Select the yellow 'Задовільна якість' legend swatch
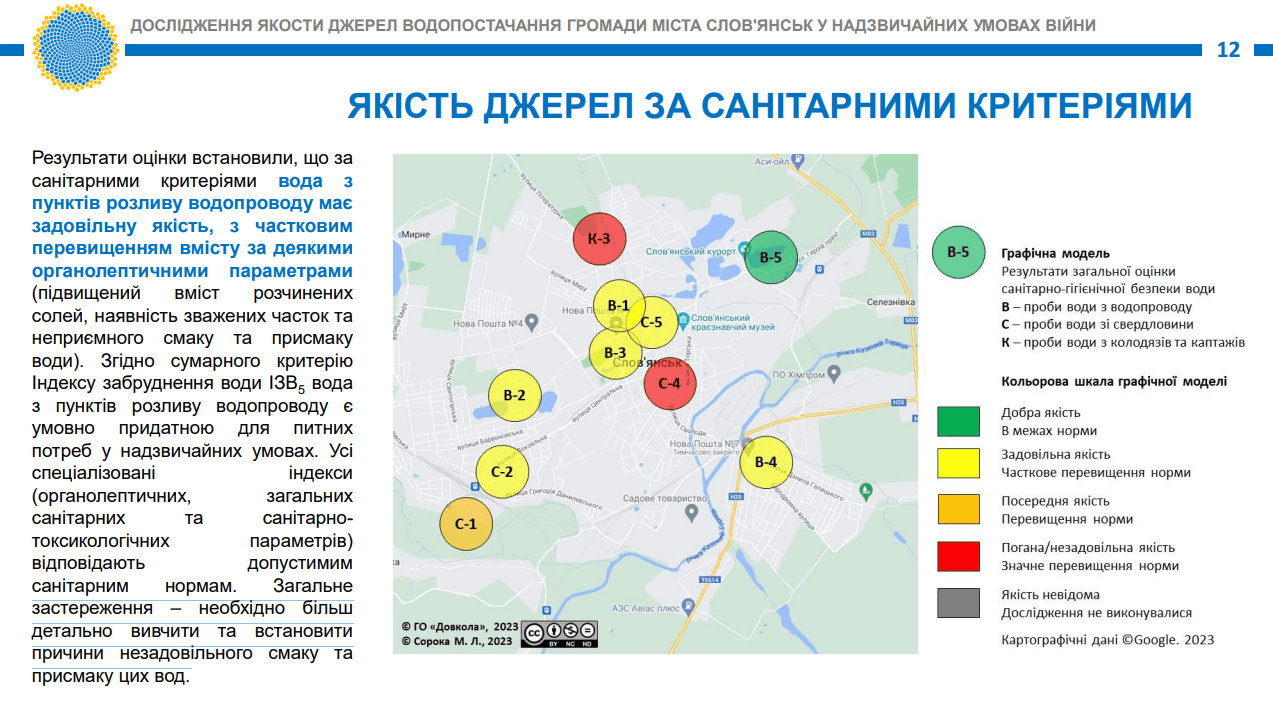The width and height of the screenshot is (1273, 713). coord(958,463)
